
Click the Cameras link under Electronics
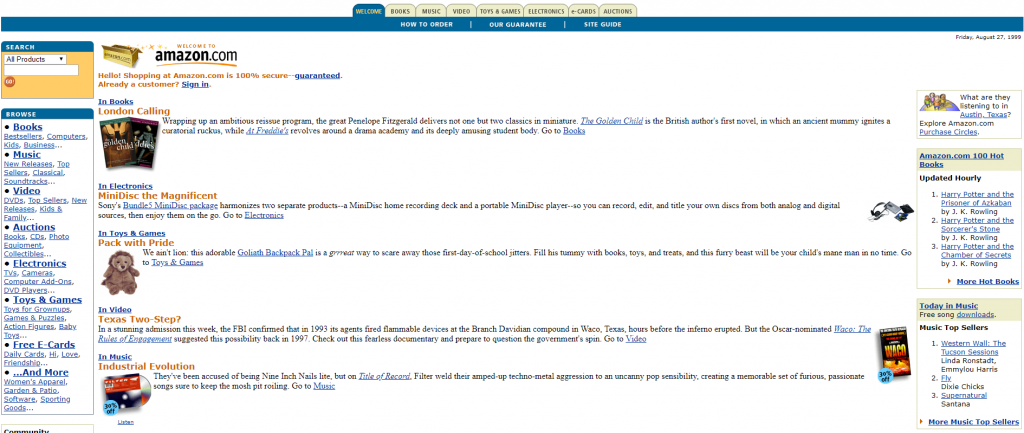pos(37,272)
